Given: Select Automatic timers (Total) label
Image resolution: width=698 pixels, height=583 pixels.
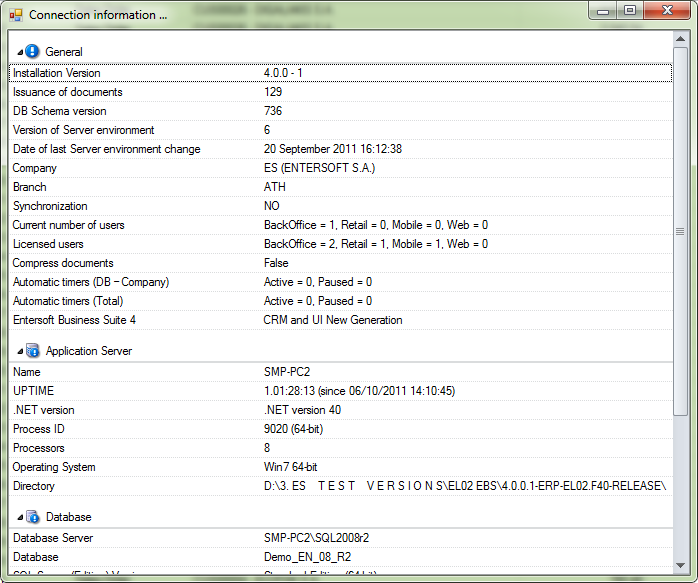Looking at the screenshot, I should 68,301.
